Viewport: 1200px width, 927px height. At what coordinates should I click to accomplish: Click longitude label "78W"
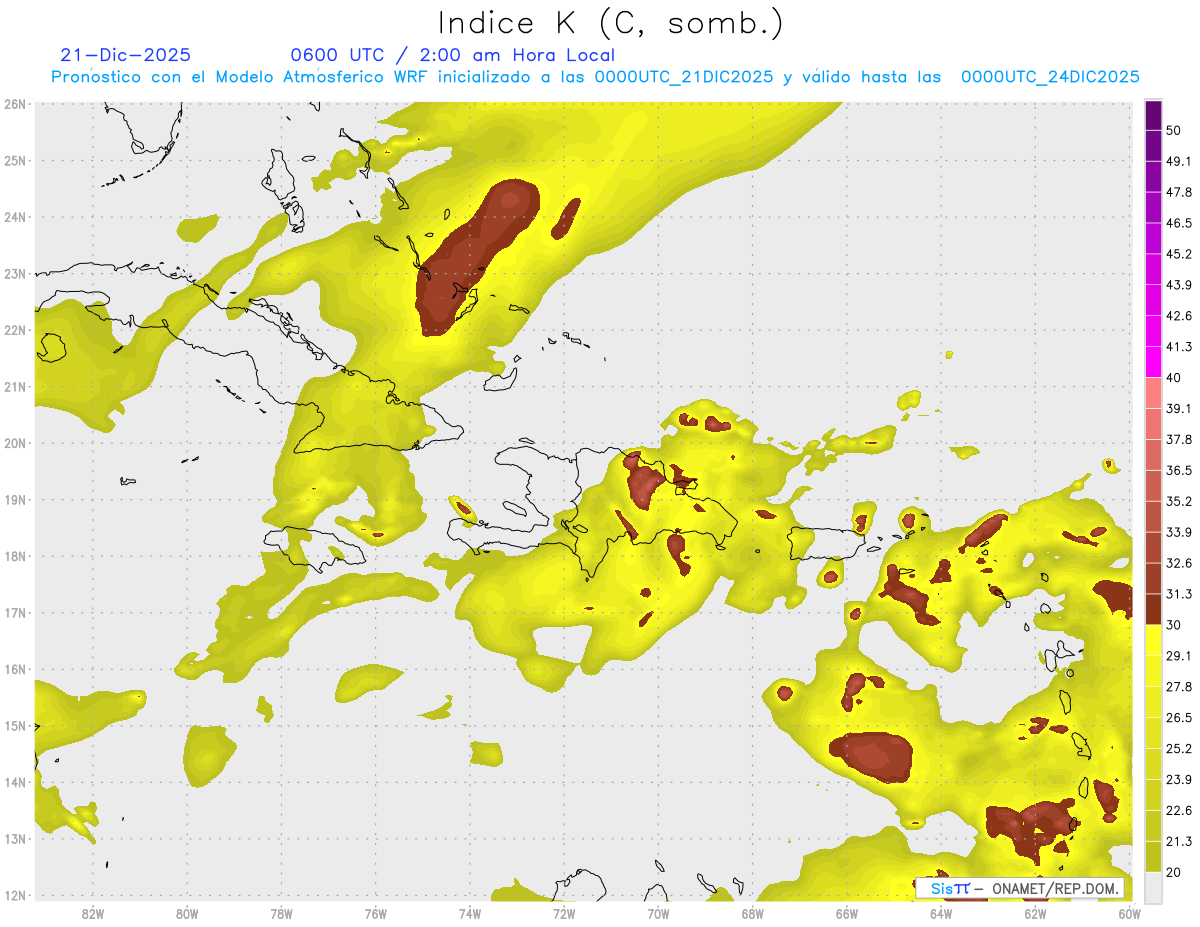click(x=281, y=914)
